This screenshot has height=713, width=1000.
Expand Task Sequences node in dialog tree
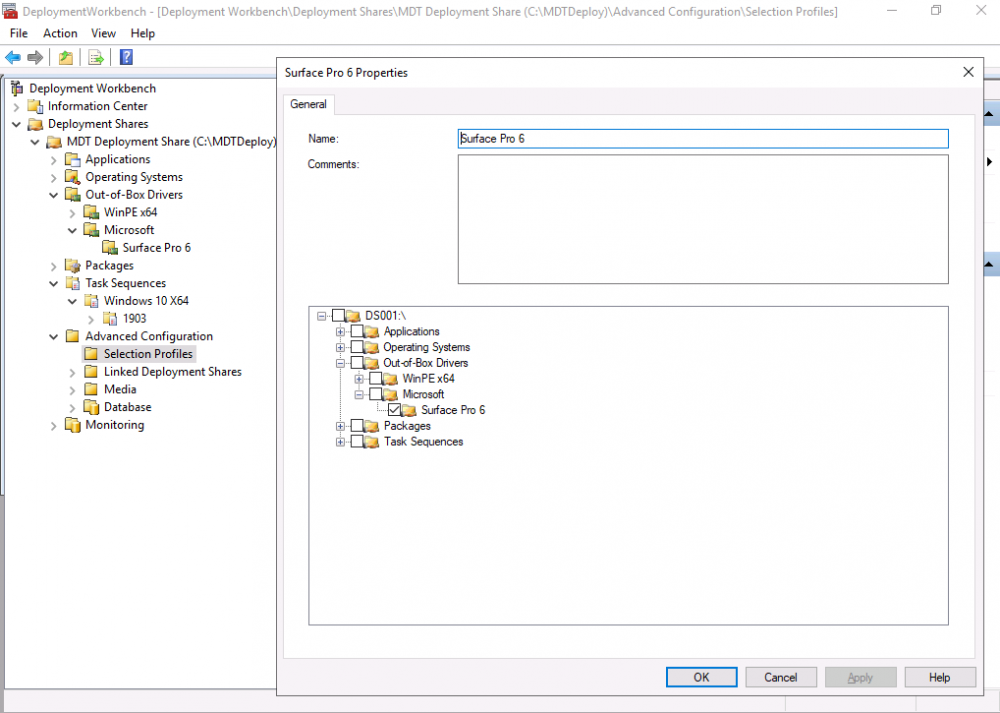click(340, 441)
